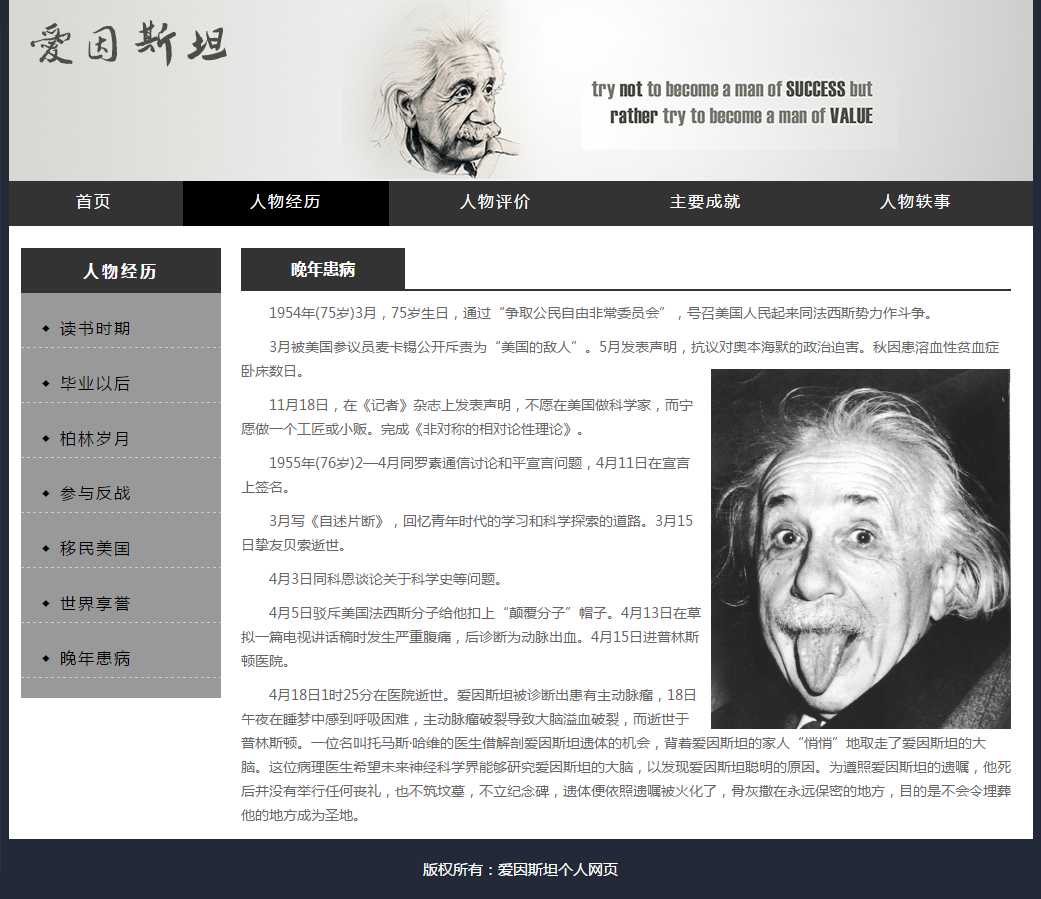Click 晚年患病 sidebar link
The image size is (1041, 899).
pos(95,659)
